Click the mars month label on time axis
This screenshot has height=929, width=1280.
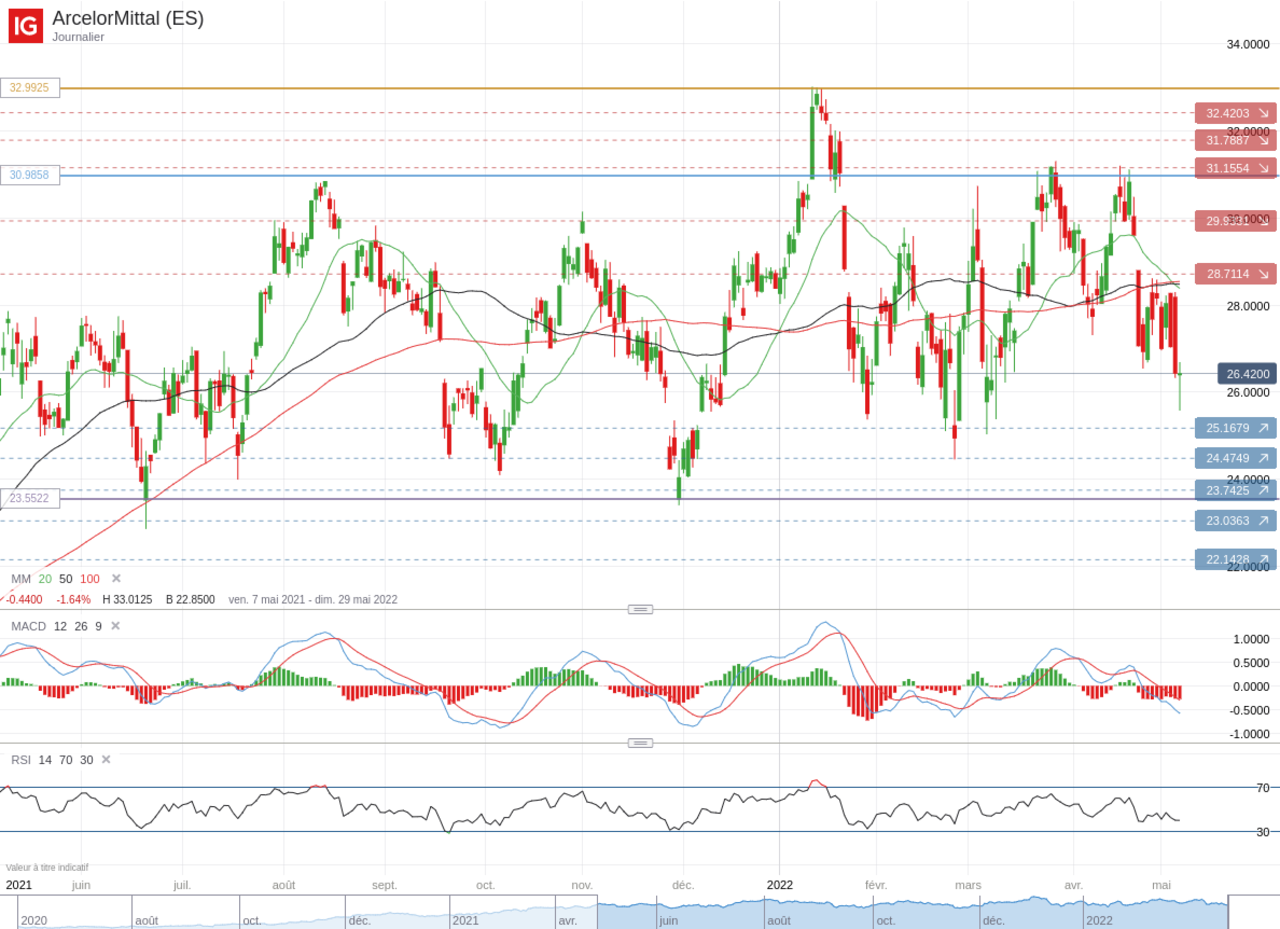[968, 885]
